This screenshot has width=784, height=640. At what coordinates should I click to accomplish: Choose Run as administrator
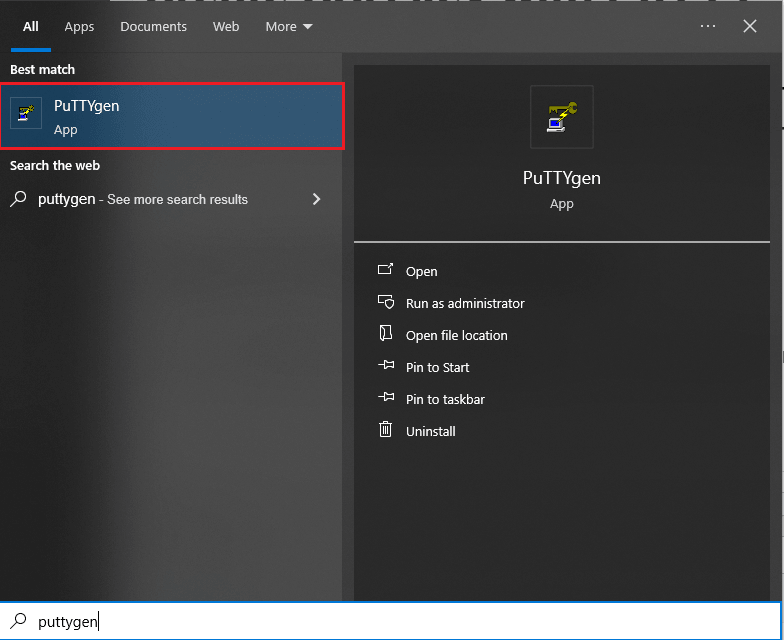click(x=465, y=304)
